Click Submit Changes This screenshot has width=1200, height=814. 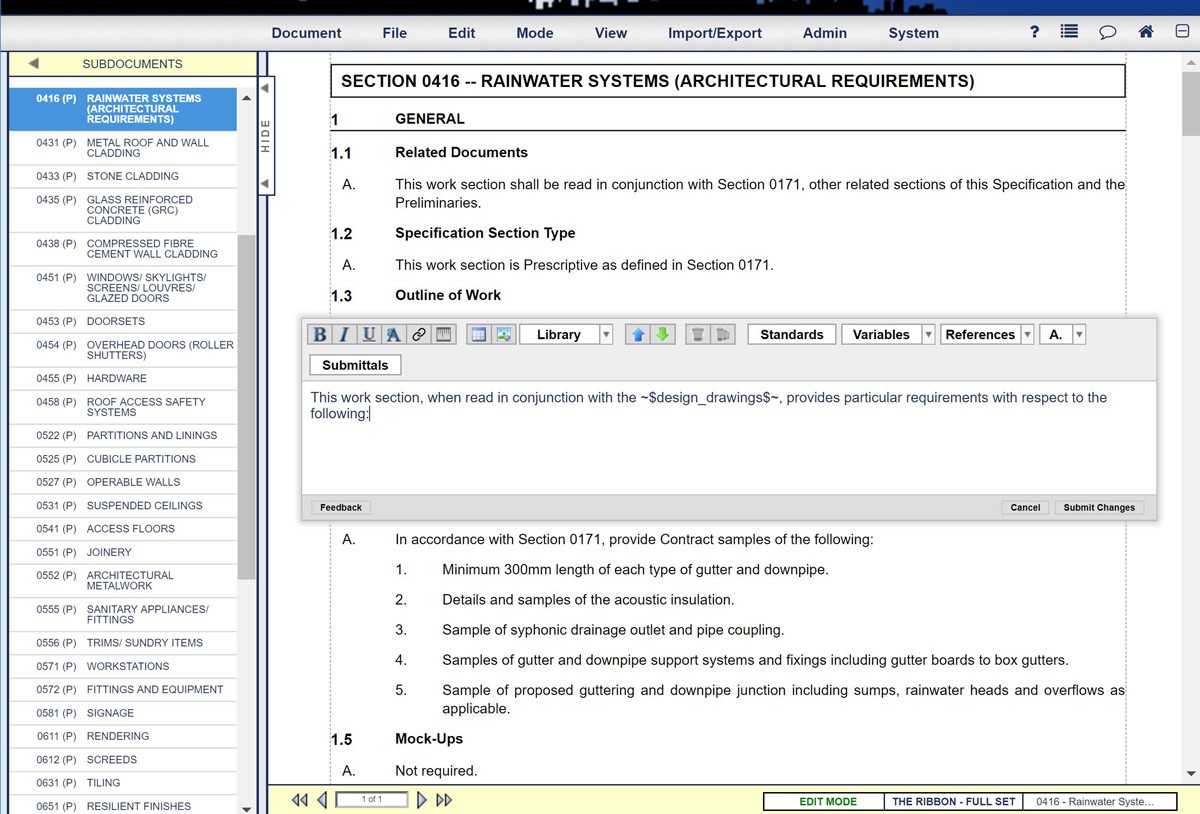coord(1099,507)
